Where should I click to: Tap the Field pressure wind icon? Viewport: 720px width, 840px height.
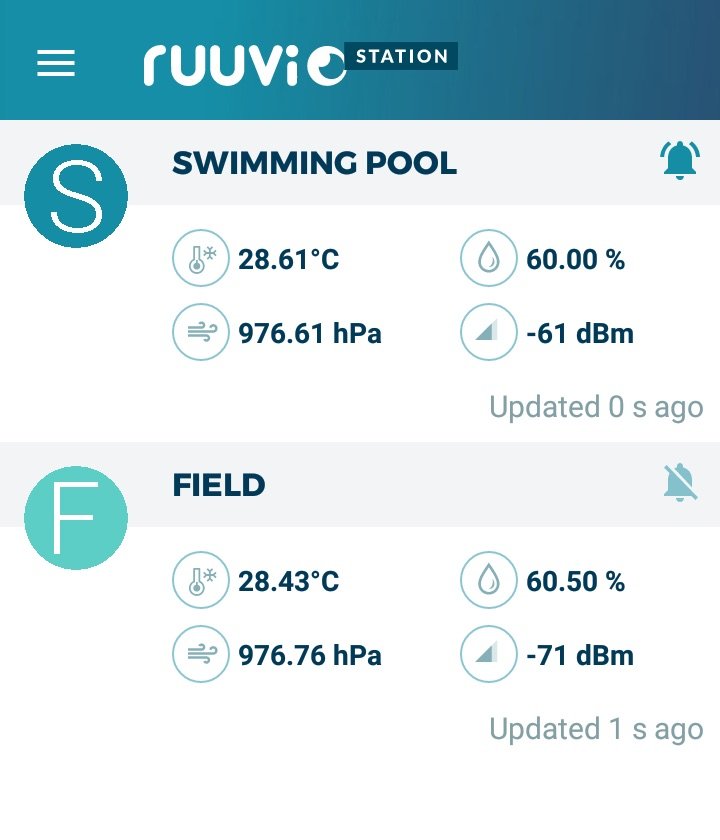[201, 654]
